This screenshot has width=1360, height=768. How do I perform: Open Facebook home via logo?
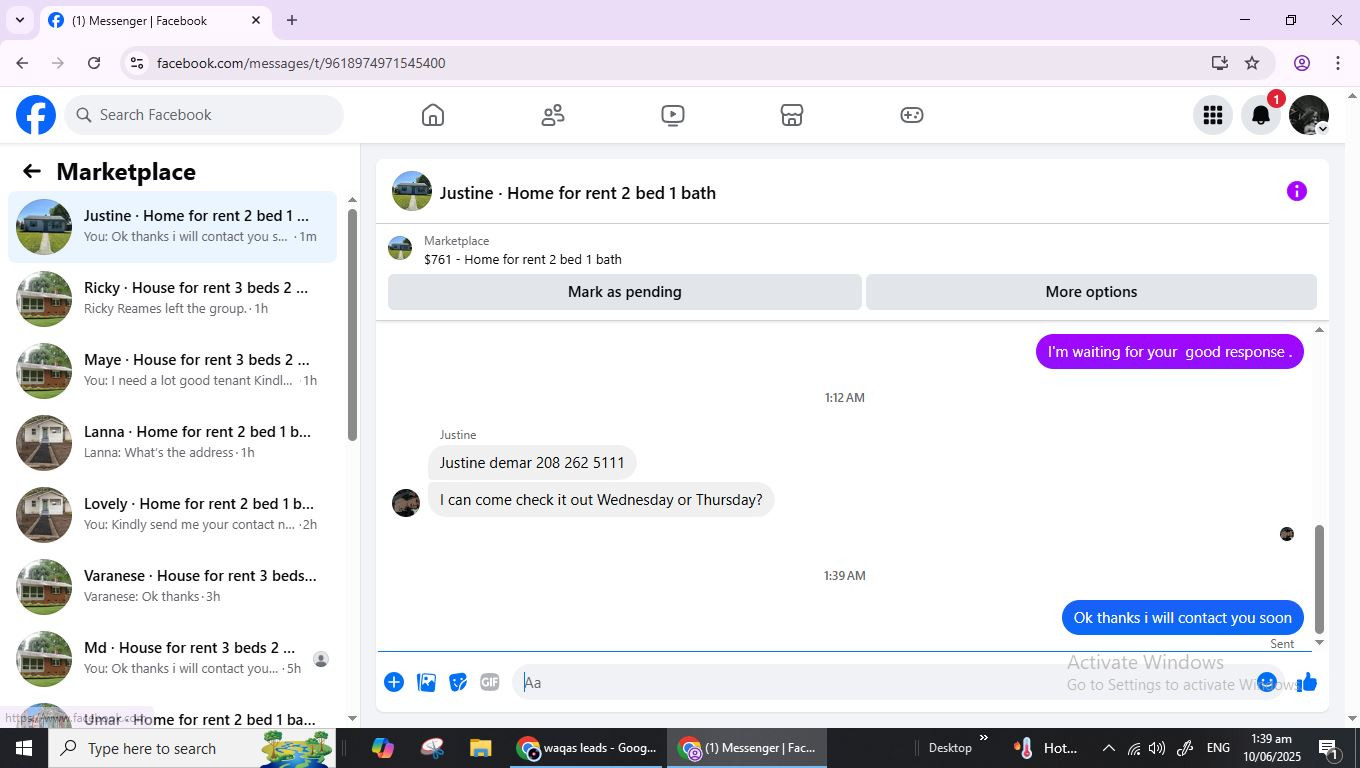[36, 115]
